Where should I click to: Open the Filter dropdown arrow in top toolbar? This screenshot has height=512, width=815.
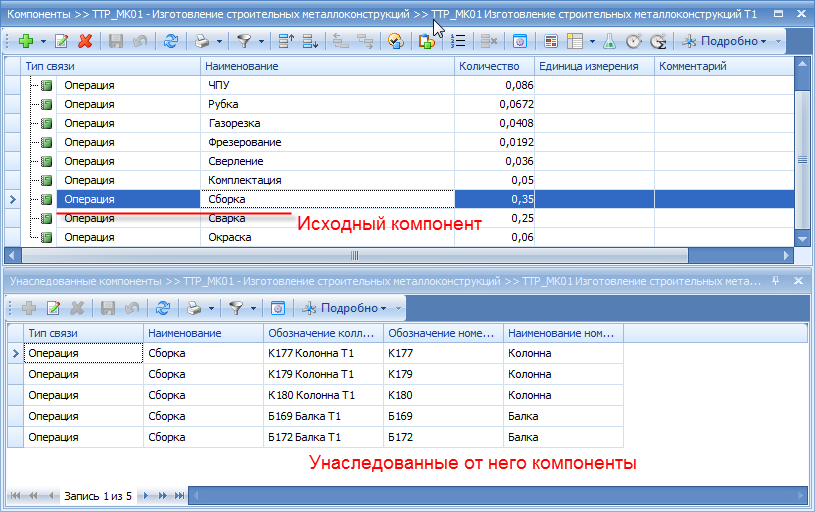pyautogui.click(x=261, y=41)
